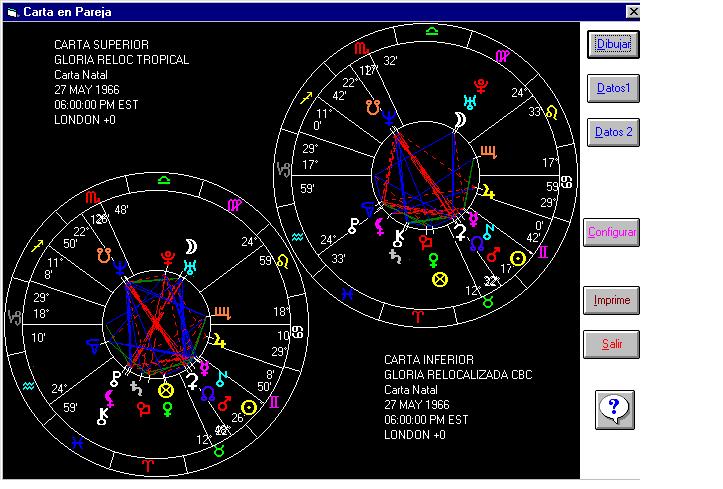Click the yellow Jupiter symbol in lower-left chart

click(x=218, y=342)
